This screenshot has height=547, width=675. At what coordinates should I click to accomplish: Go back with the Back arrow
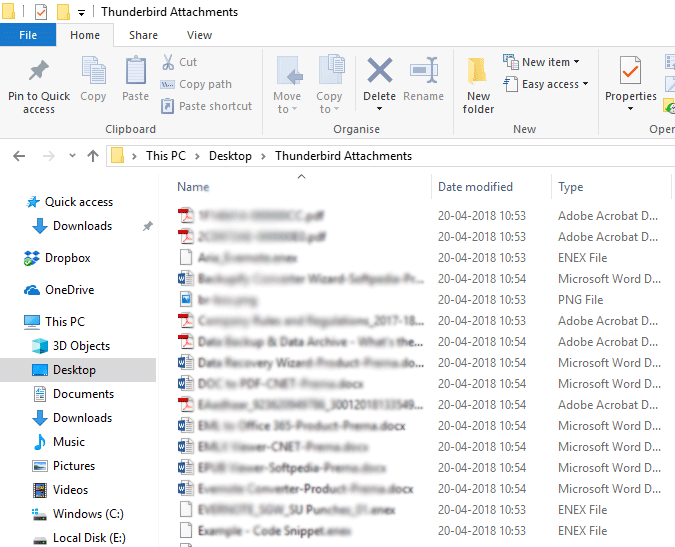(x=19, y=156)
